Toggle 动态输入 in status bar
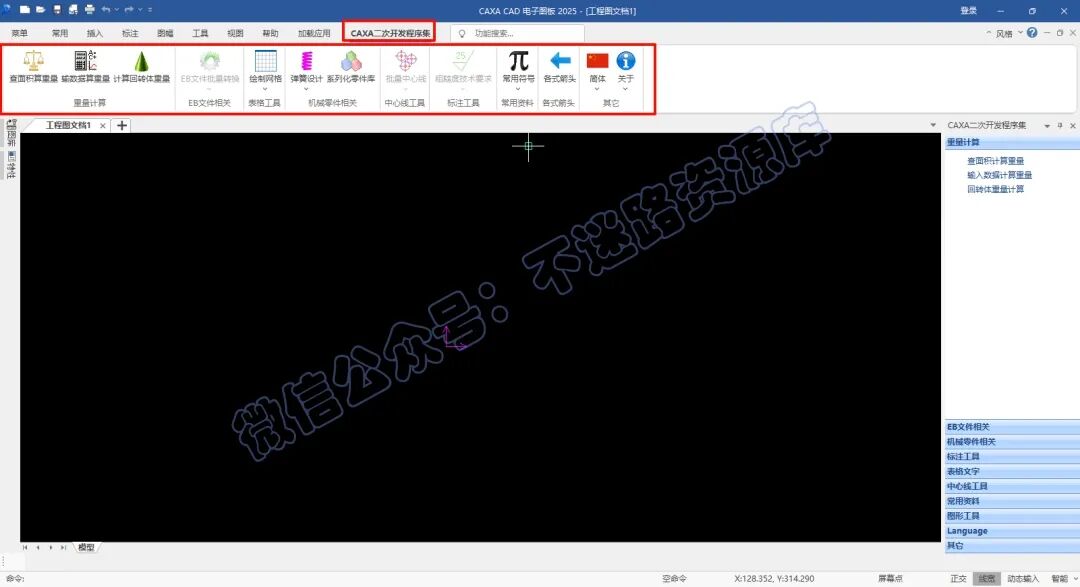 tap(1023, 579)
